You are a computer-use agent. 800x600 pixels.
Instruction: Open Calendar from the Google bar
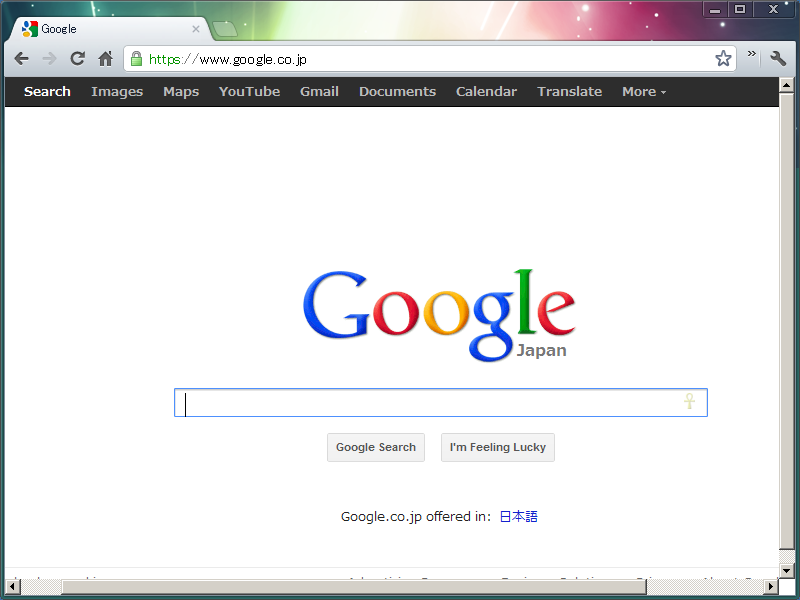tap(487, 92)
